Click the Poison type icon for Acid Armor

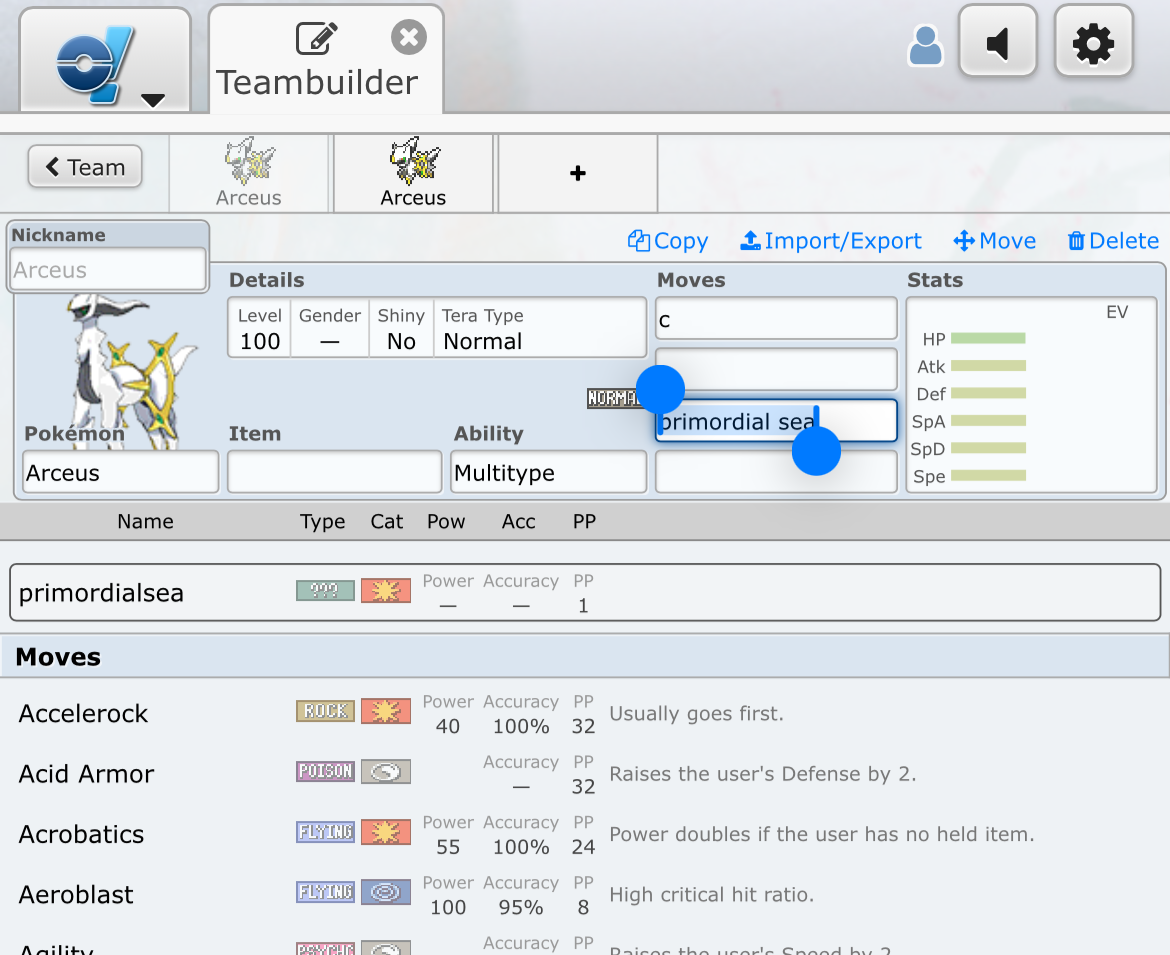click(x=325, y=771)
